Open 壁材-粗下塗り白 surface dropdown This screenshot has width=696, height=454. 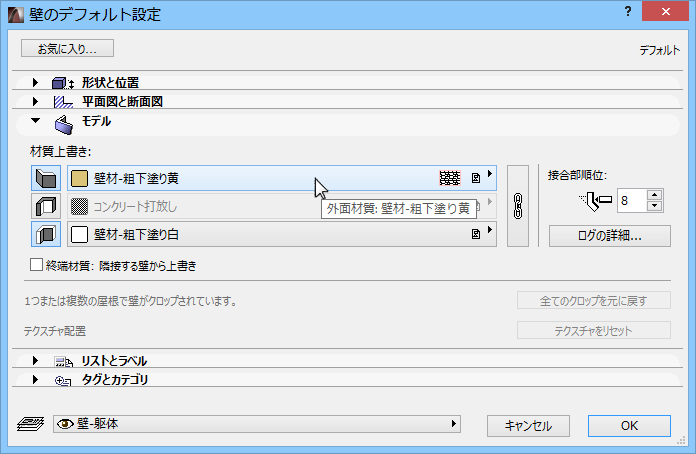281,234
